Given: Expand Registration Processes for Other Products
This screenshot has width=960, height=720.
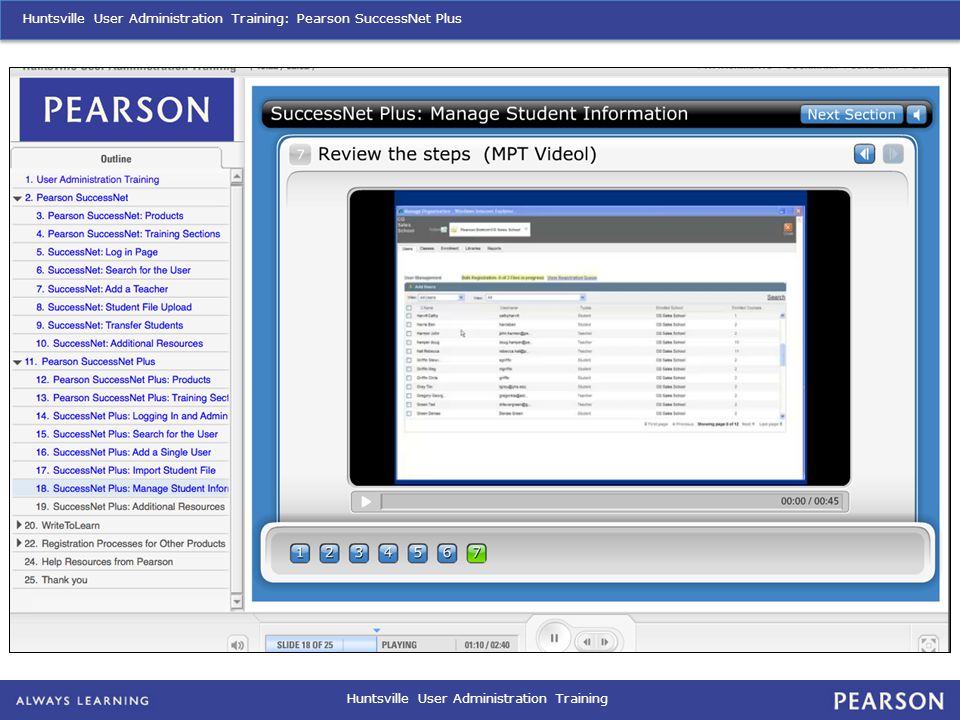Looking at the screenshot, I should coord(18,544).
